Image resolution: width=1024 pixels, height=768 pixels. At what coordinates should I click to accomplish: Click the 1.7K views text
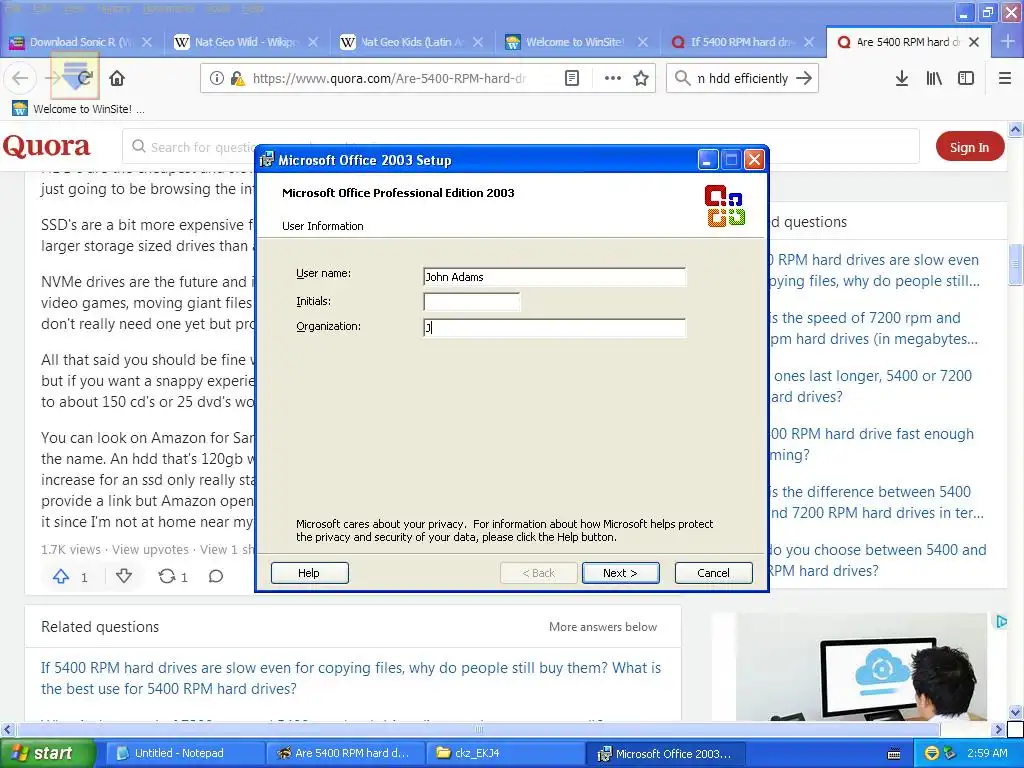[71, 550]
